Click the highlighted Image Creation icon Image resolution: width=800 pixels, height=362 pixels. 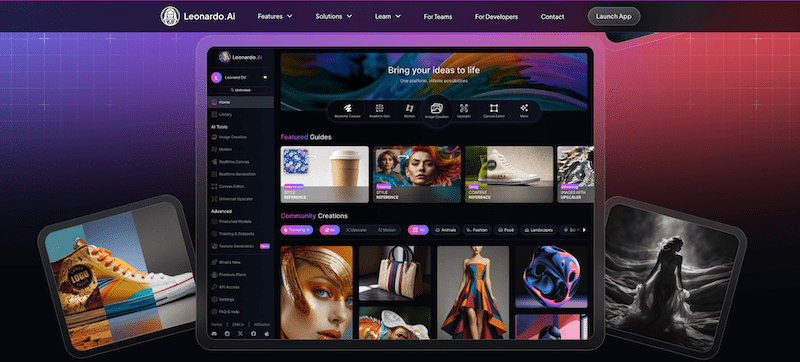(x=436, y=108)
